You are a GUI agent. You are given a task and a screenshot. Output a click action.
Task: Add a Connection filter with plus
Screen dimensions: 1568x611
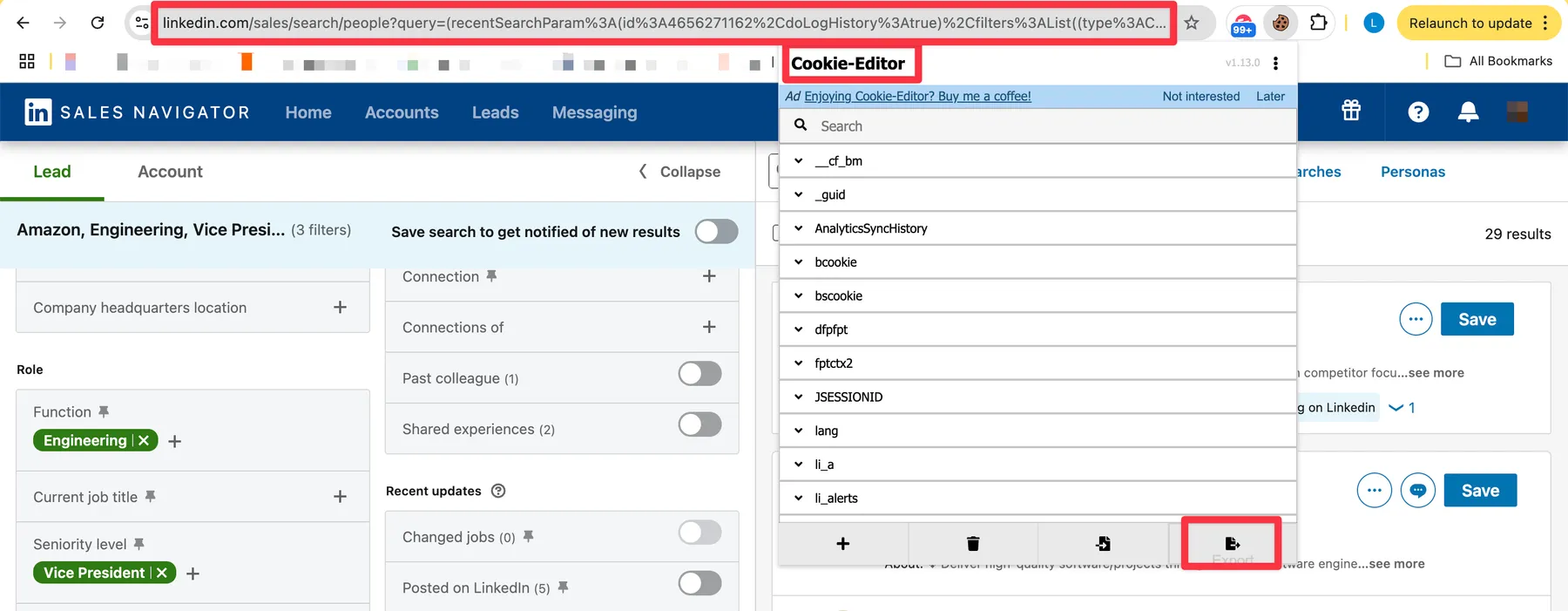point(709,275)
